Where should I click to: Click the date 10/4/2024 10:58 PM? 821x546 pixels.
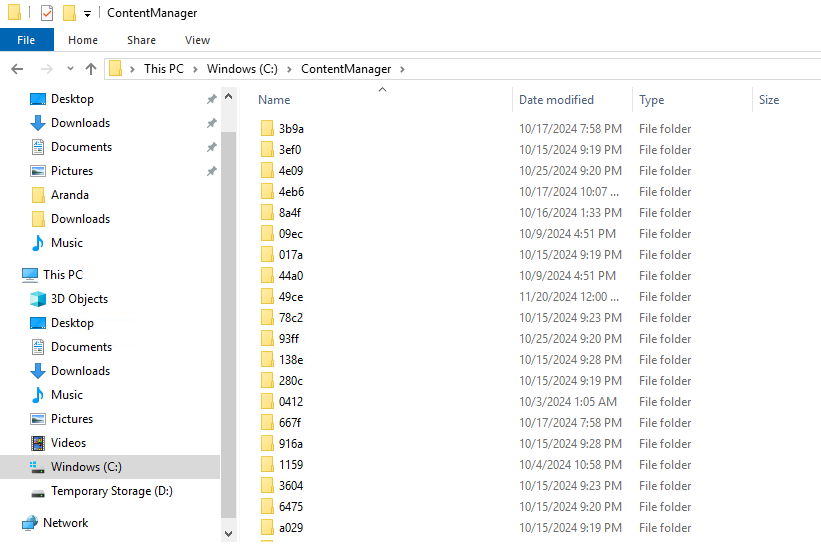pos(570,464)
